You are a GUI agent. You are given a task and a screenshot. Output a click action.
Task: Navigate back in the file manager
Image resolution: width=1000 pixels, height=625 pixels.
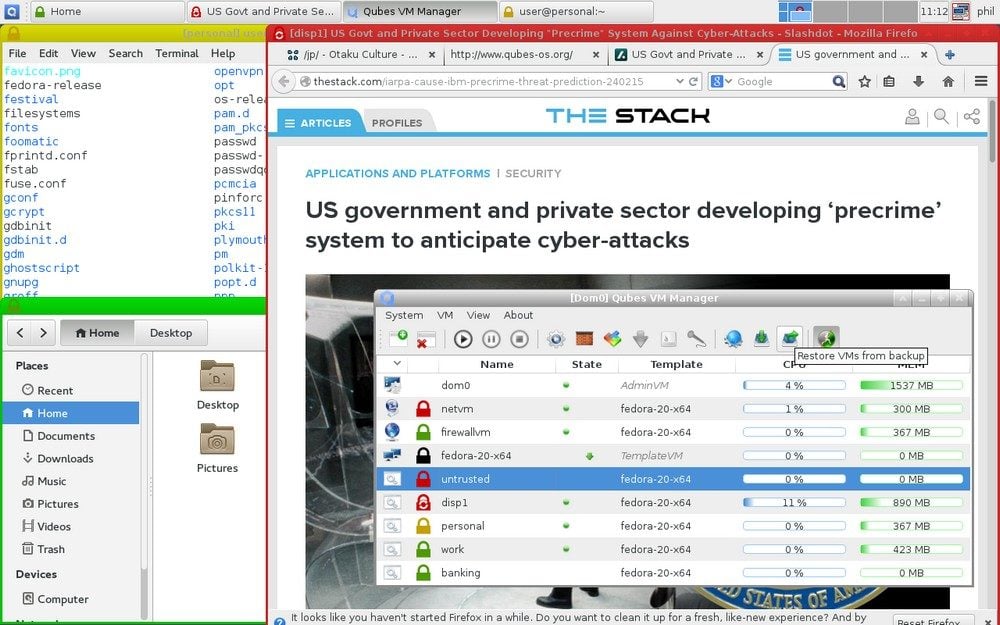point(20,333)
